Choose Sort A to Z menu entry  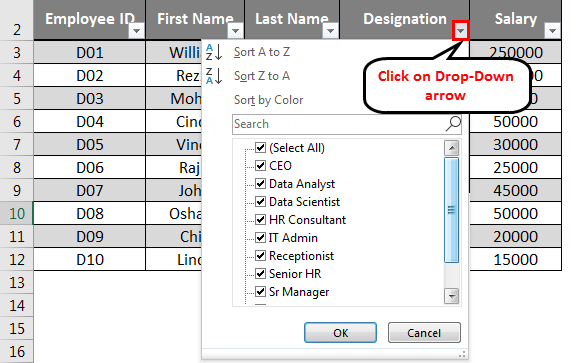pos(262,52)
